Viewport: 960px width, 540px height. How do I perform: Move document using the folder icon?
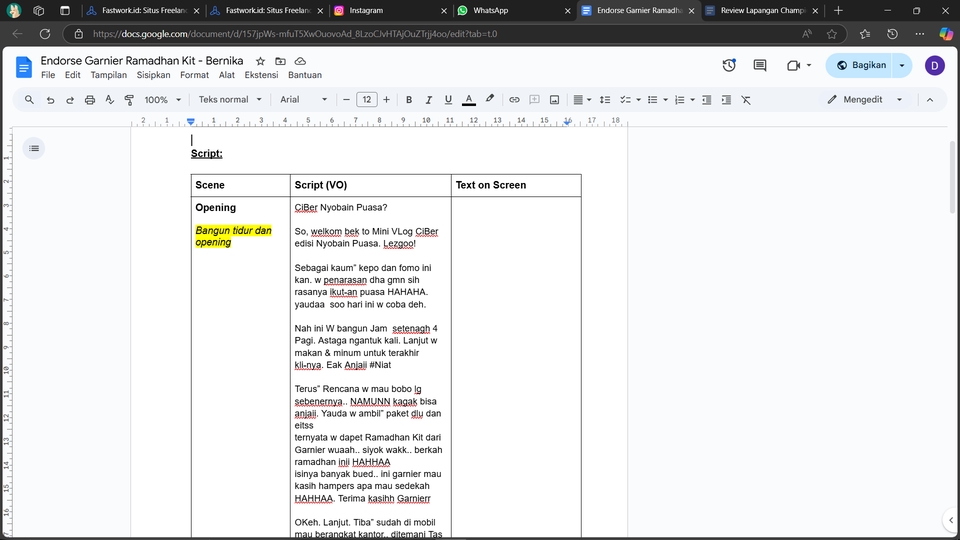(x=280, y=61)
